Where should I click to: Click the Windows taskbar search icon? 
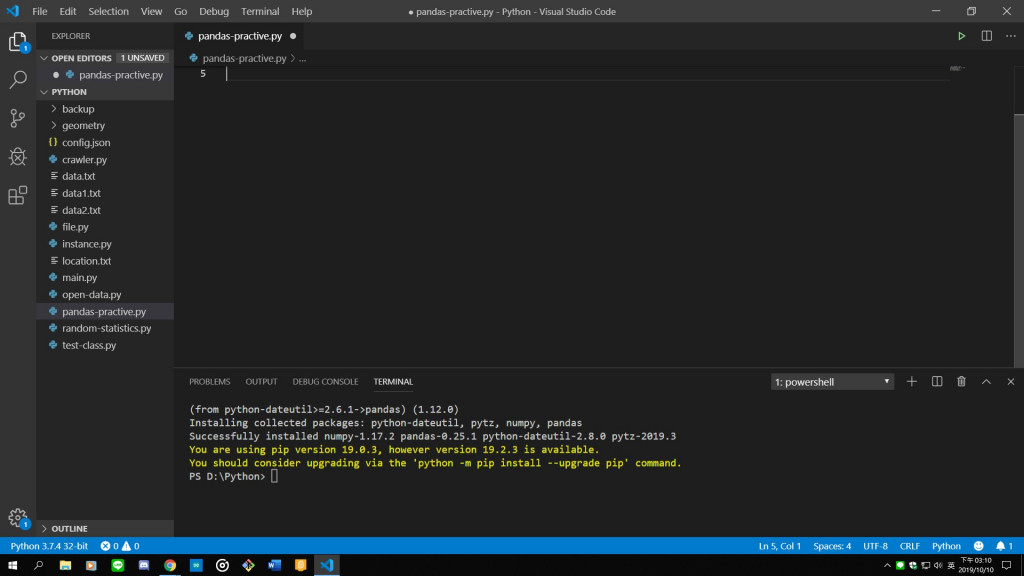39,566
